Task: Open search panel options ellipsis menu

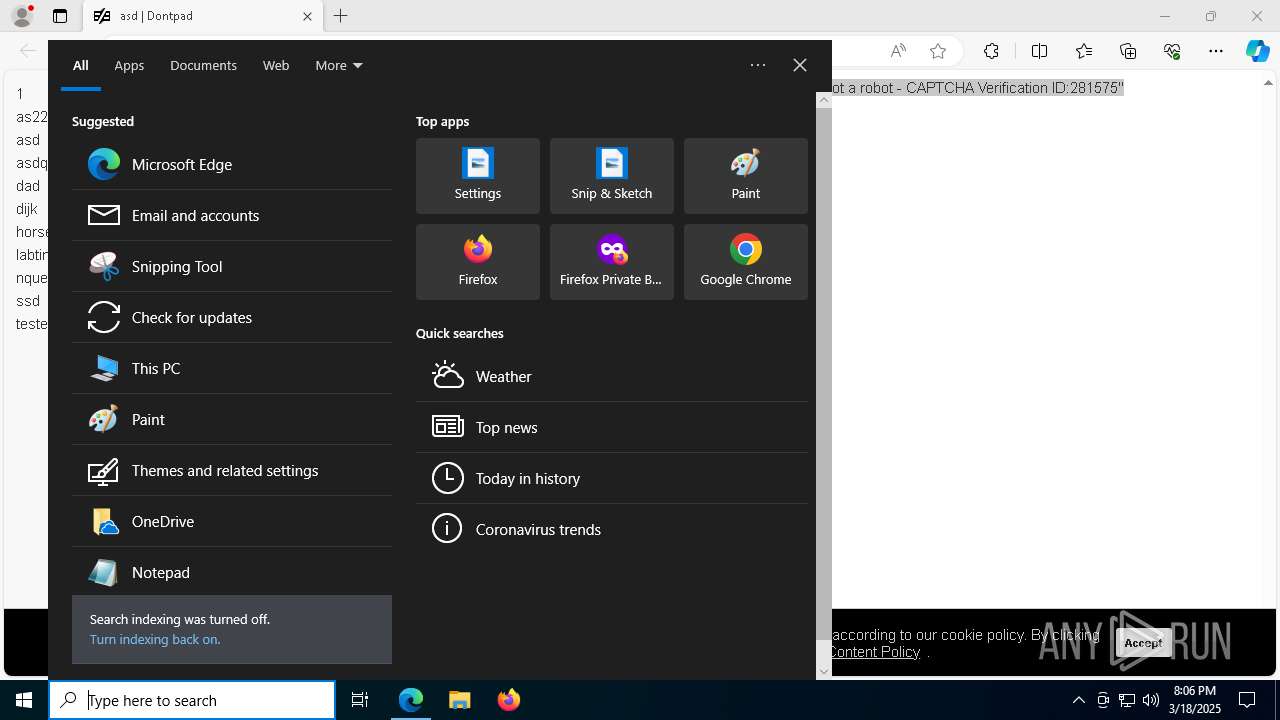Action: 758,65
